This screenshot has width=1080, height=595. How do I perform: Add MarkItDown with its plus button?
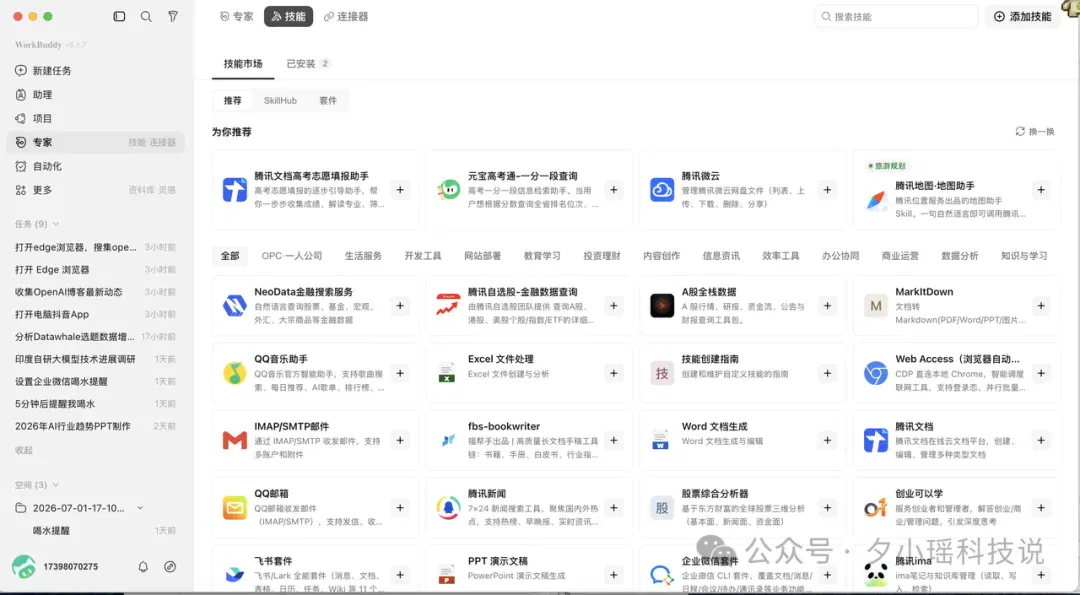point(1041,305)
